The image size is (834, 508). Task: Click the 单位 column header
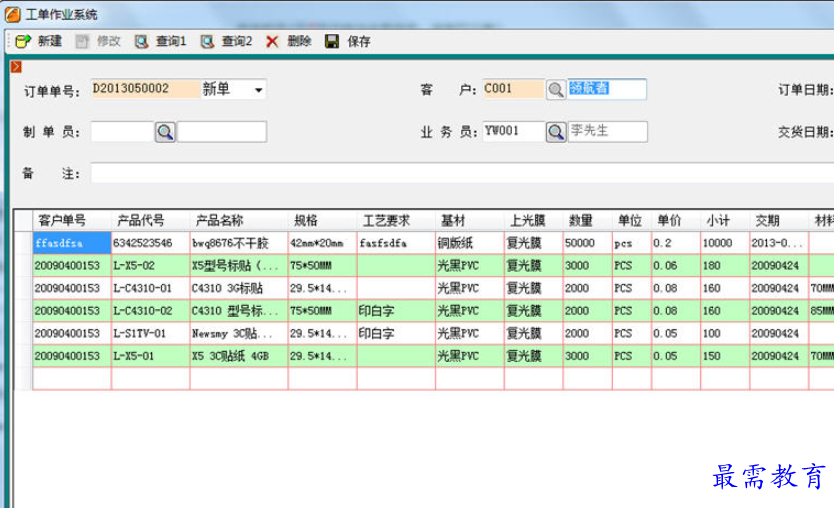pos(631,220)
